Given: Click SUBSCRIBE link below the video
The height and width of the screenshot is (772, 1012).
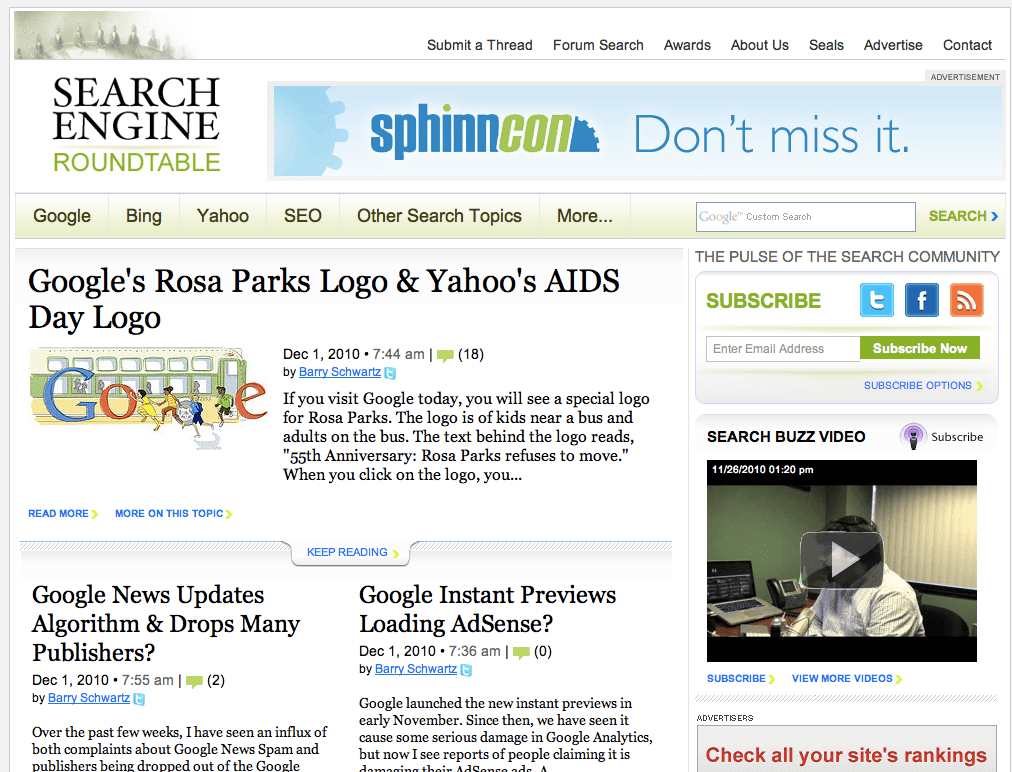Looking at the screenshot, I should coord(740,678).
